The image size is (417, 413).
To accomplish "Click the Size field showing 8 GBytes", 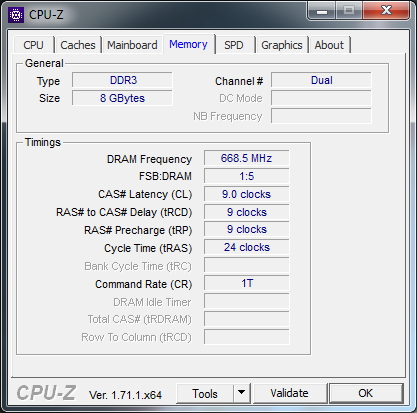I will click(x=122, y=98).
